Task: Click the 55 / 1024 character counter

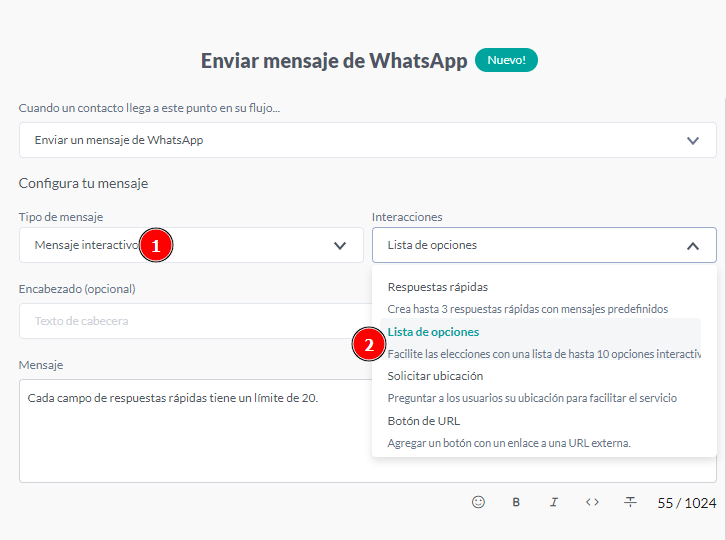Action: 687,503
